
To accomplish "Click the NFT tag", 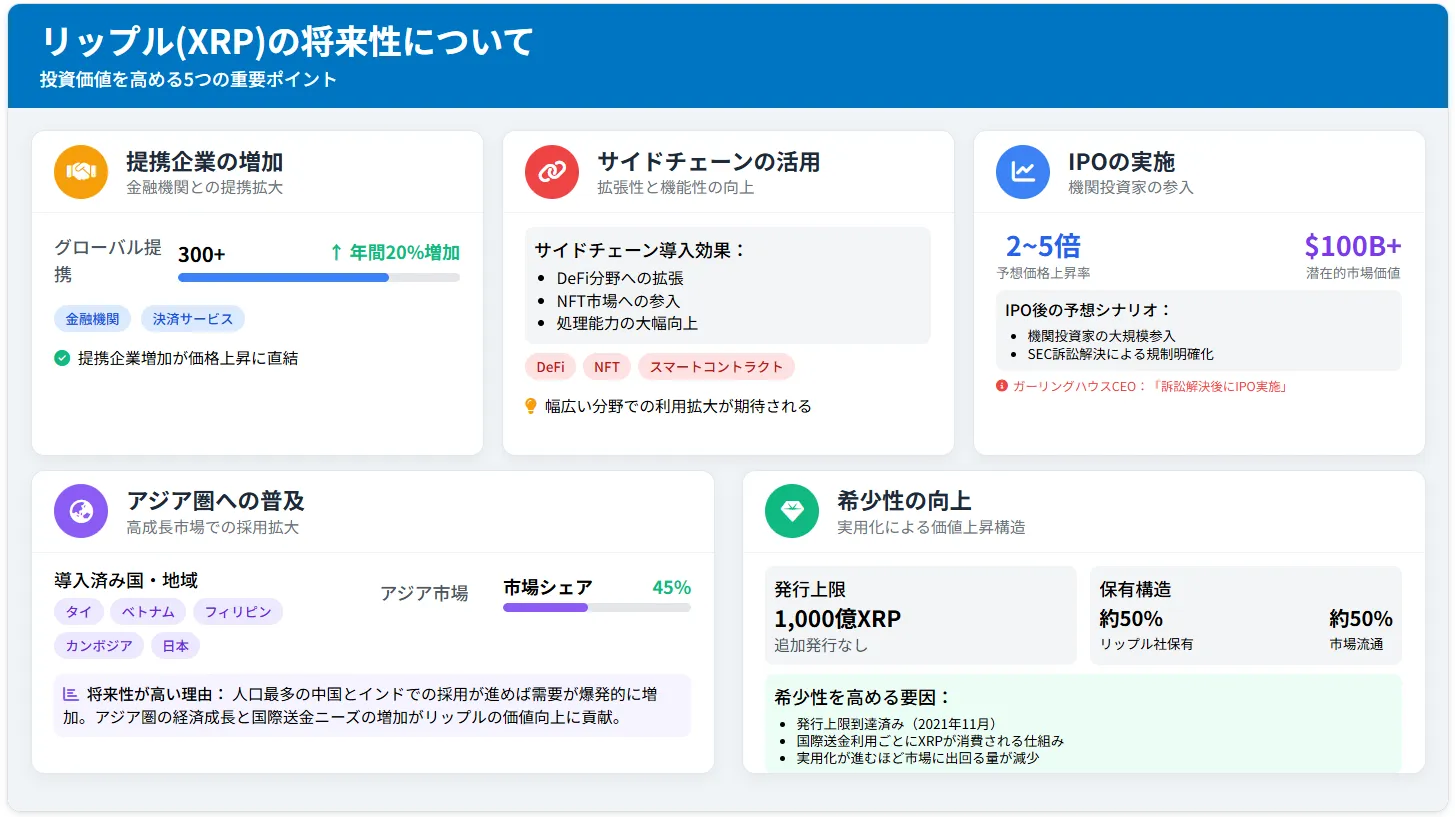I will (606, 366).
